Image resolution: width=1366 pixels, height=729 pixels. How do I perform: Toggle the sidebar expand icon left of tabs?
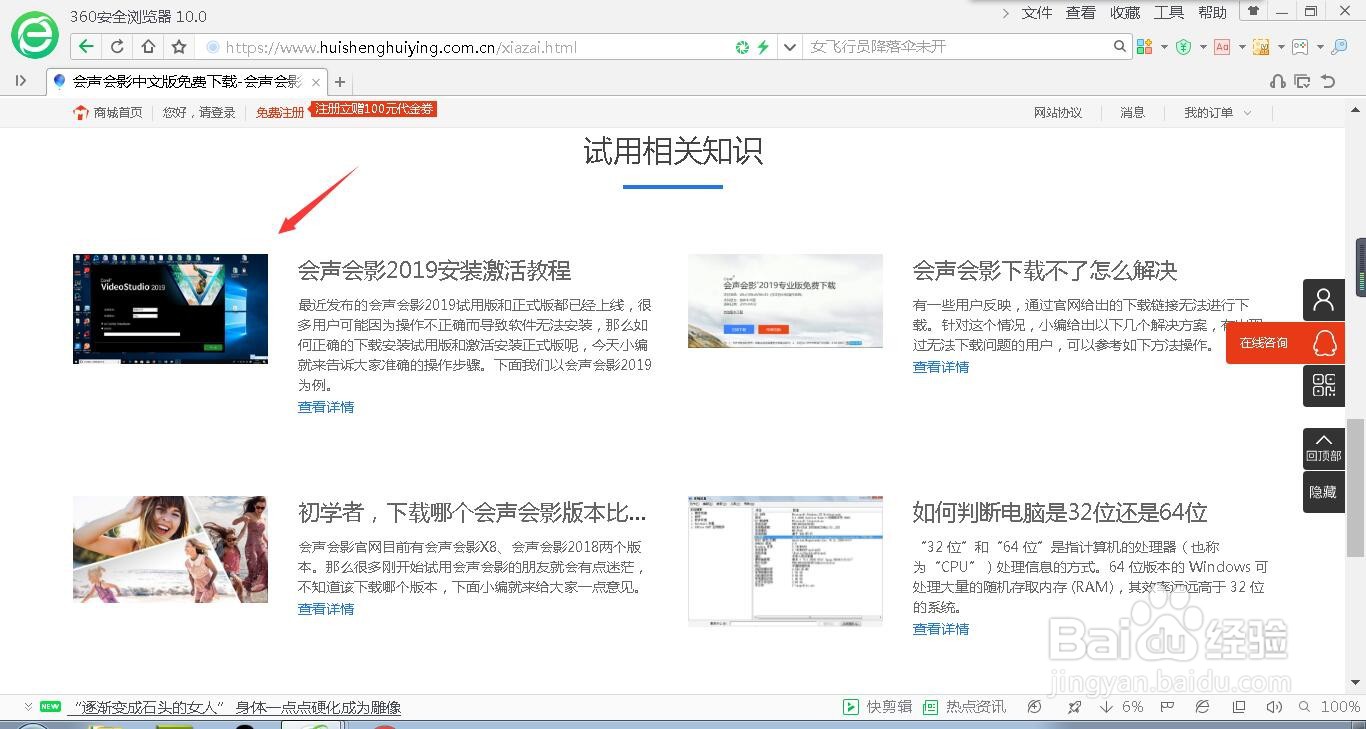pos(20,81)
